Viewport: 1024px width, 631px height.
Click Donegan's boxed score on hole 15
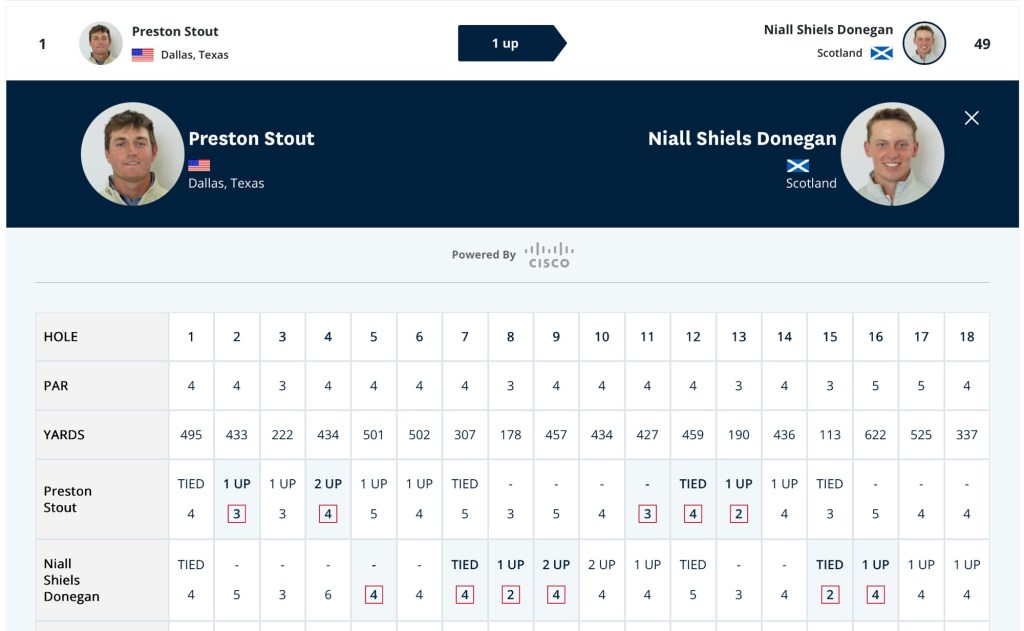click(830, 595)
